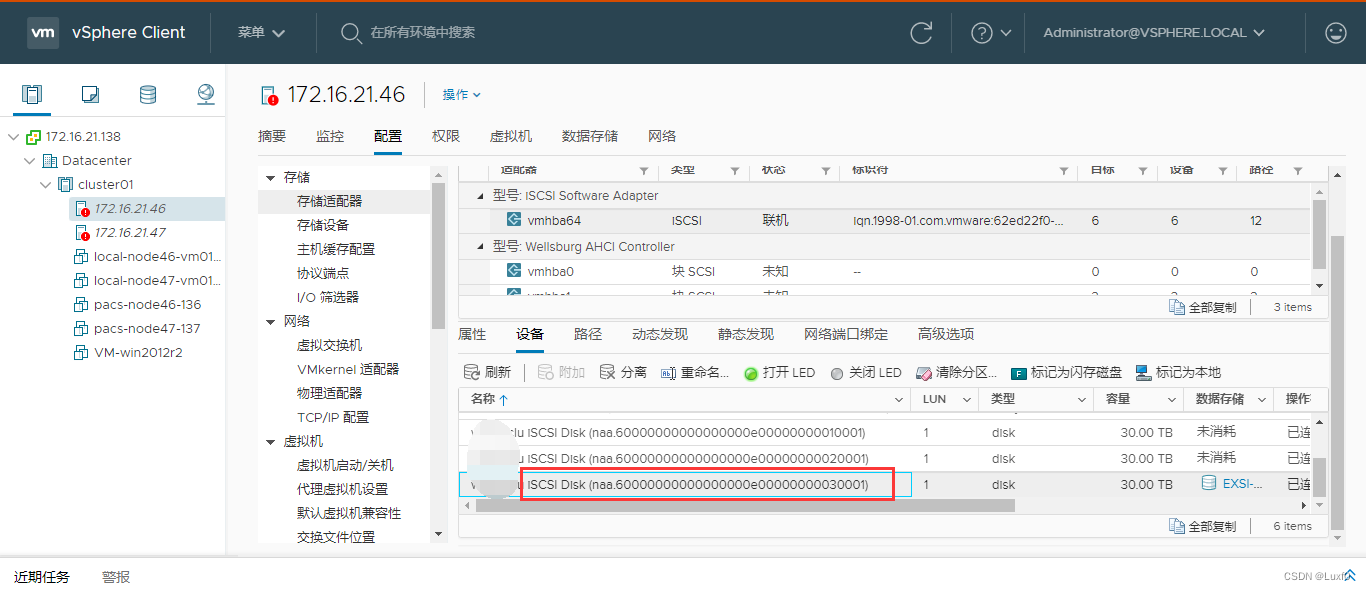Mark as local (标记为本地)
This screenshot has width=1366, height=590.
[x=1179, y=372]
